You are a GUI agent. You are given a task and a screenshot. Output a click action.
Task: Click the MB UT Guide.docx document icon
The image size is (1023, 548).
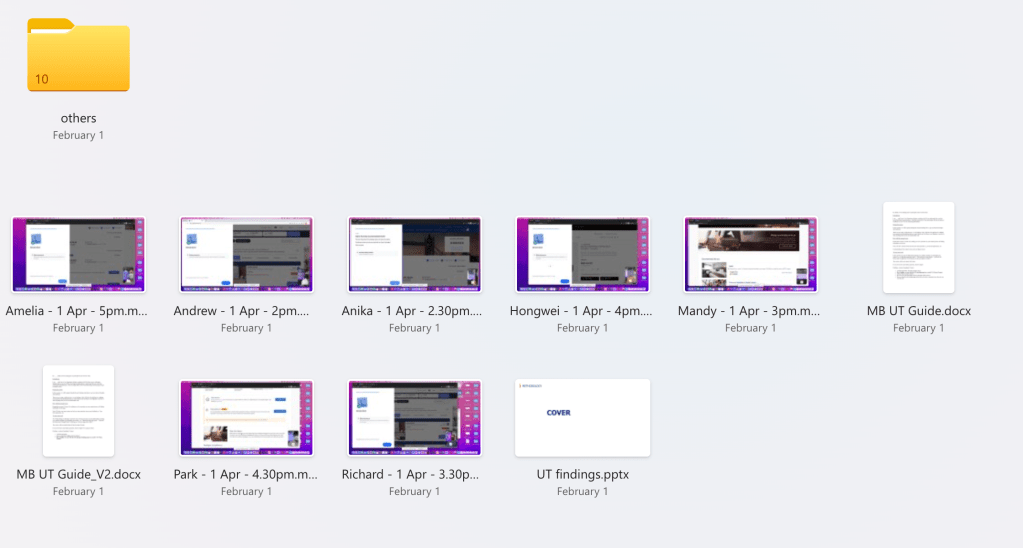click(x=918, y=247)
